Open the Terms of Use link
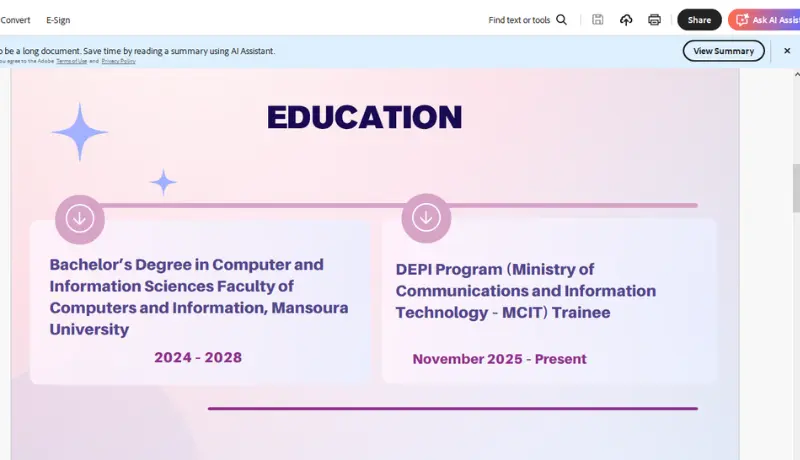This screenshot has width=800, height=460. click(71, 61)
